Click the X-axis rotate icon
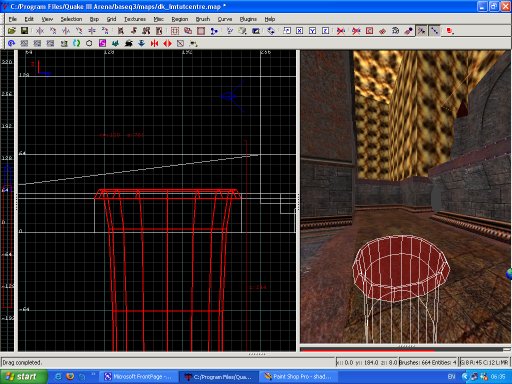Screen dimensions: 512x384 click(53, 31)
